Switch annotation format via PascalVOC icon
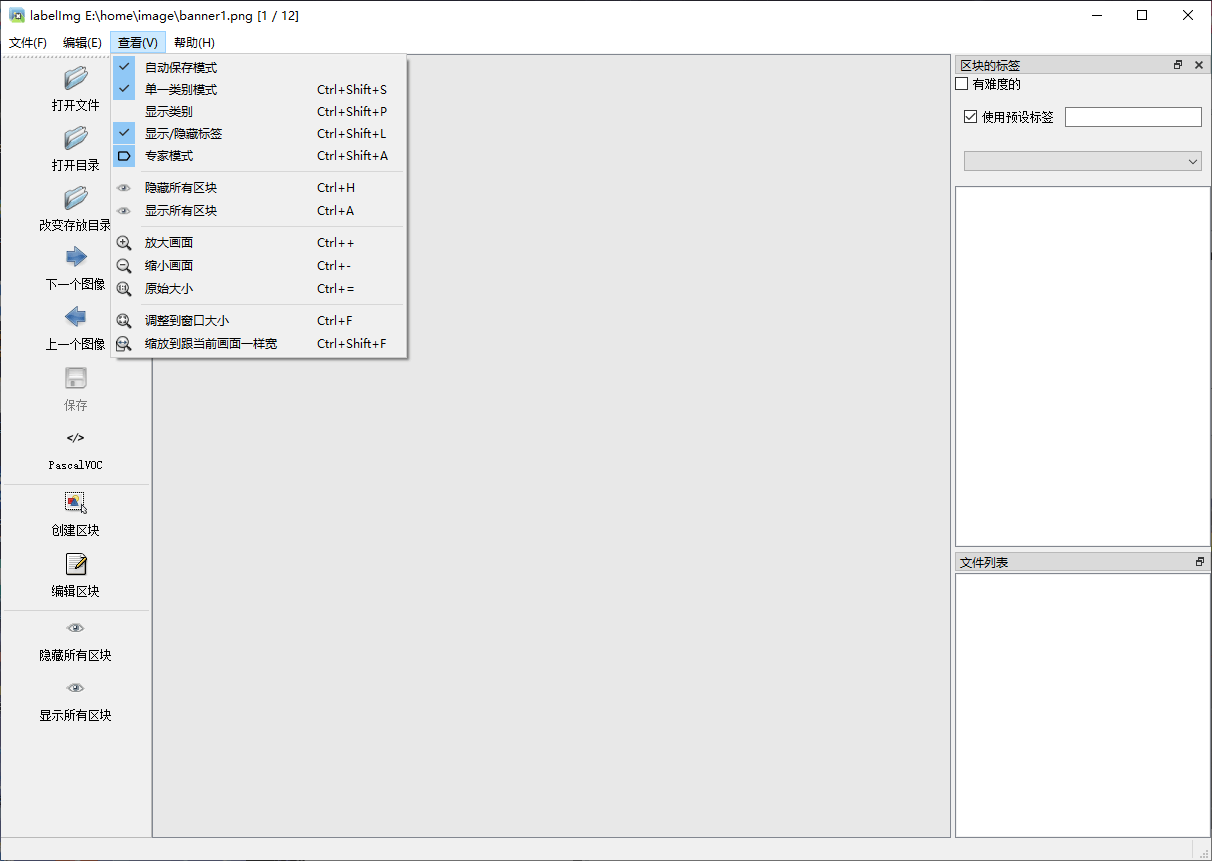The width and height of the screenshot is (1212, 861). tap(75, 438)
